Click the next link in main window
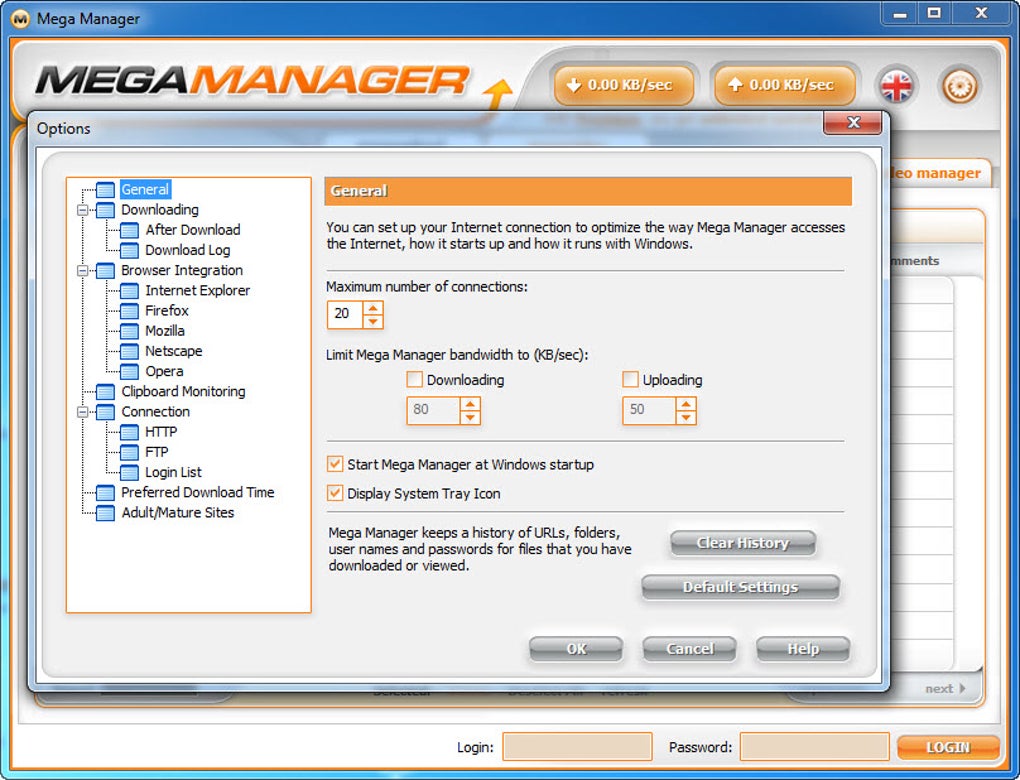The height and width of the screenshot is (780, 1020). coord(945,688)
